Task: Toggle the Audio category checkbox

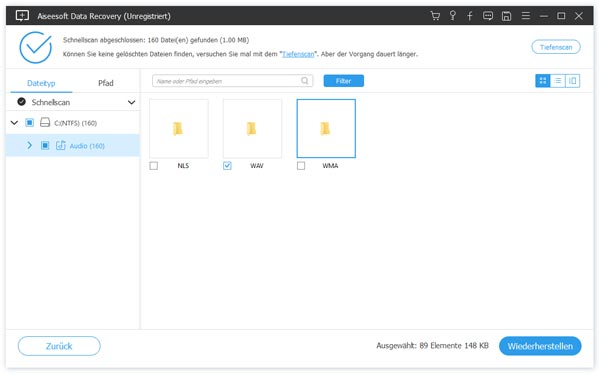Action: [x=45, y=145]
